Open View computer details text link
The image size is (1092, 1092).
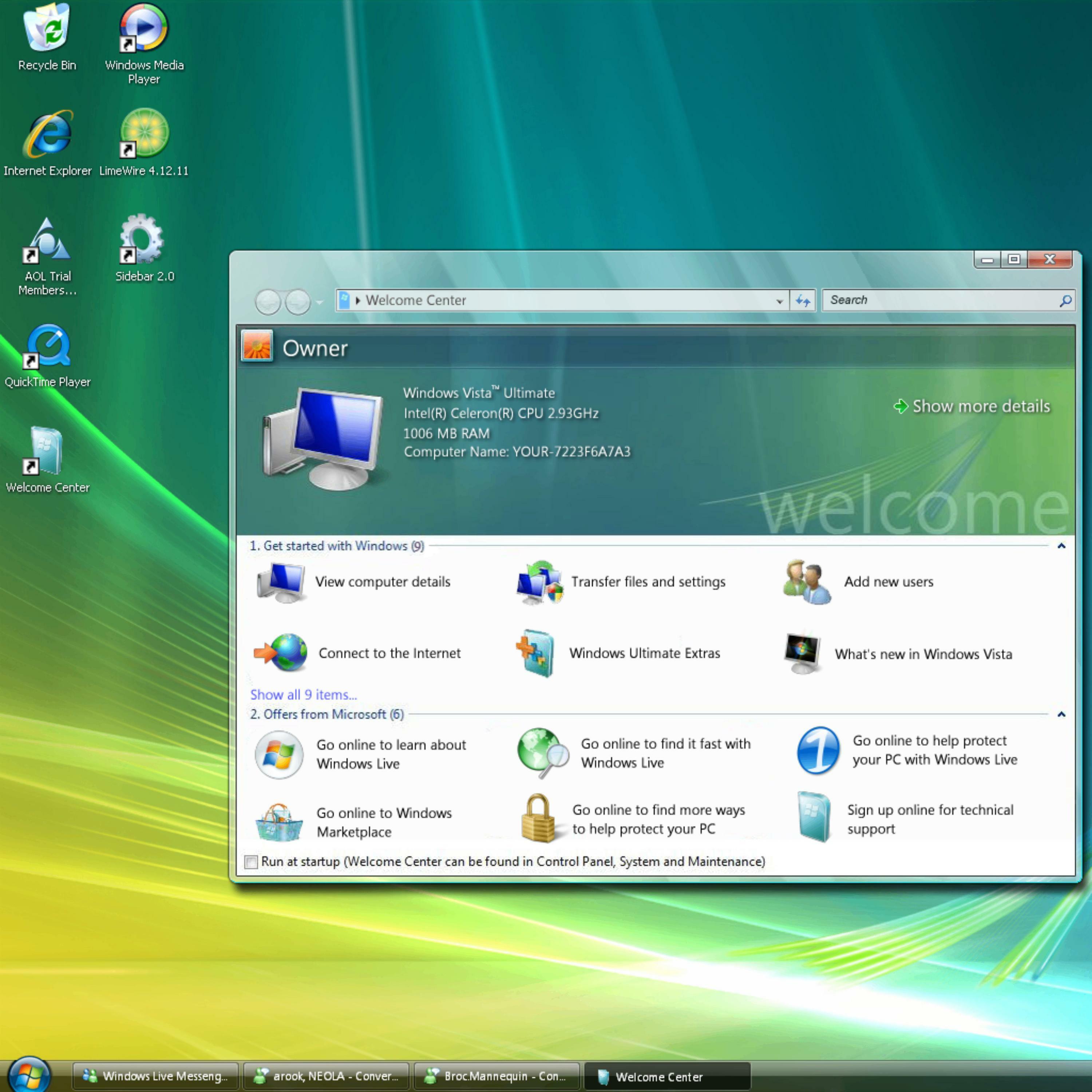383,582
